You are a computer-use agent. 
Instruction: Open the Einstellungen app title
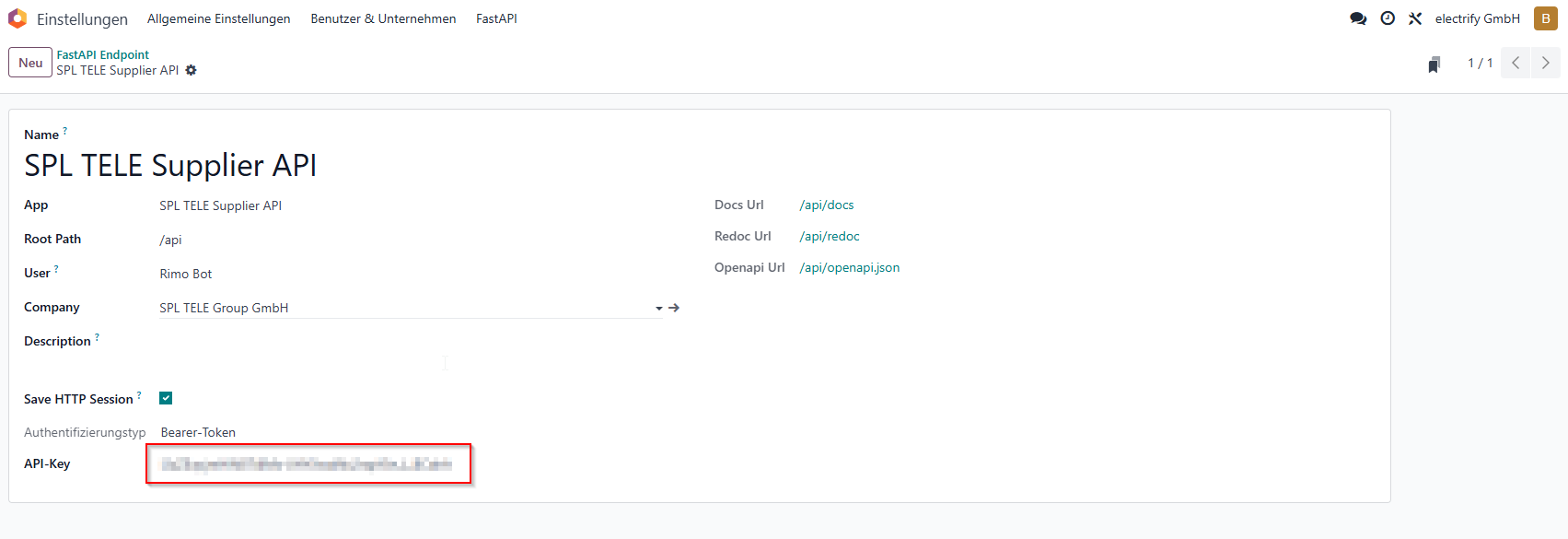pos(82,19)
